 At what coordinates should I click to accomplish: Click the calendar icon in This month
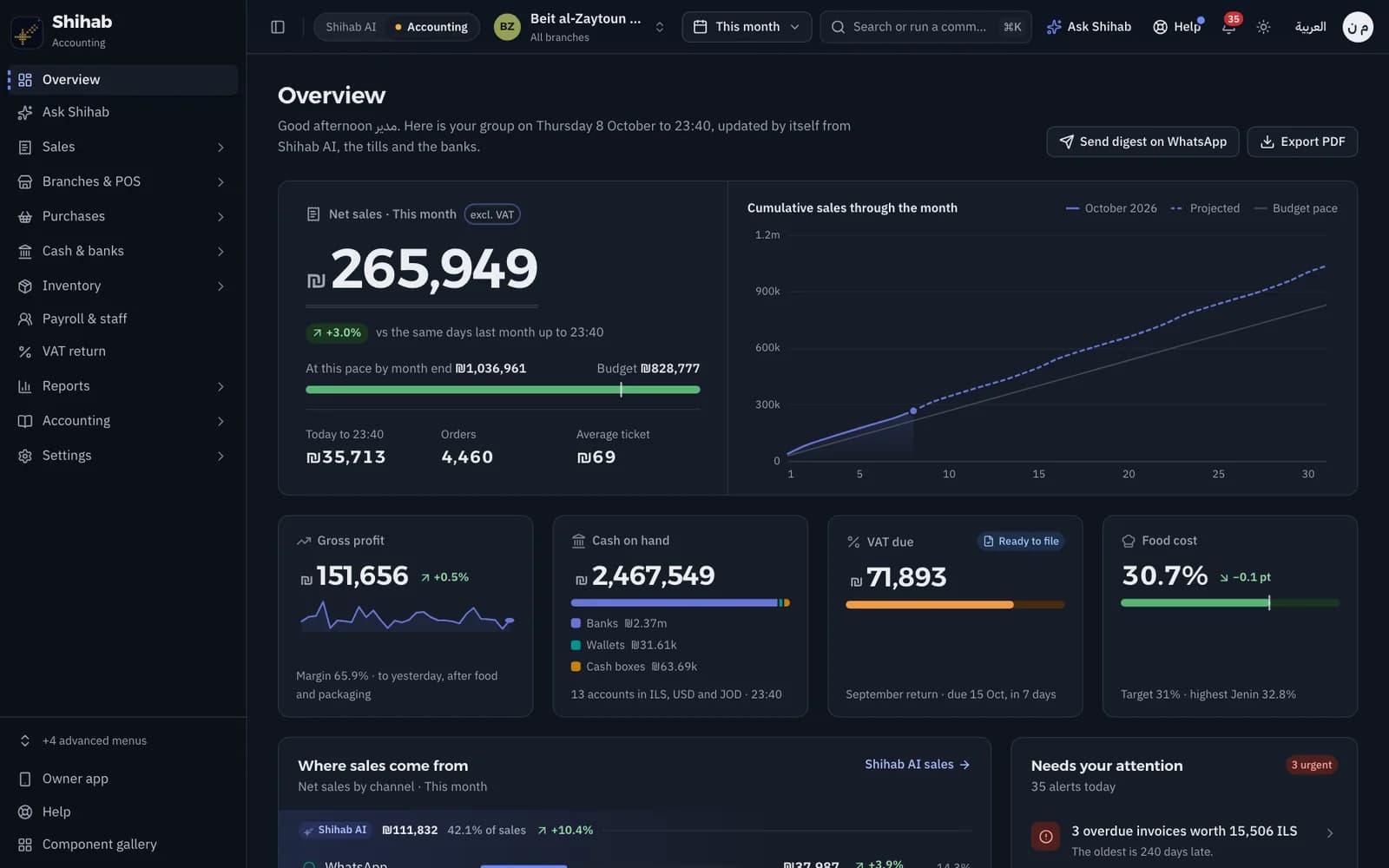pos(700,27)
